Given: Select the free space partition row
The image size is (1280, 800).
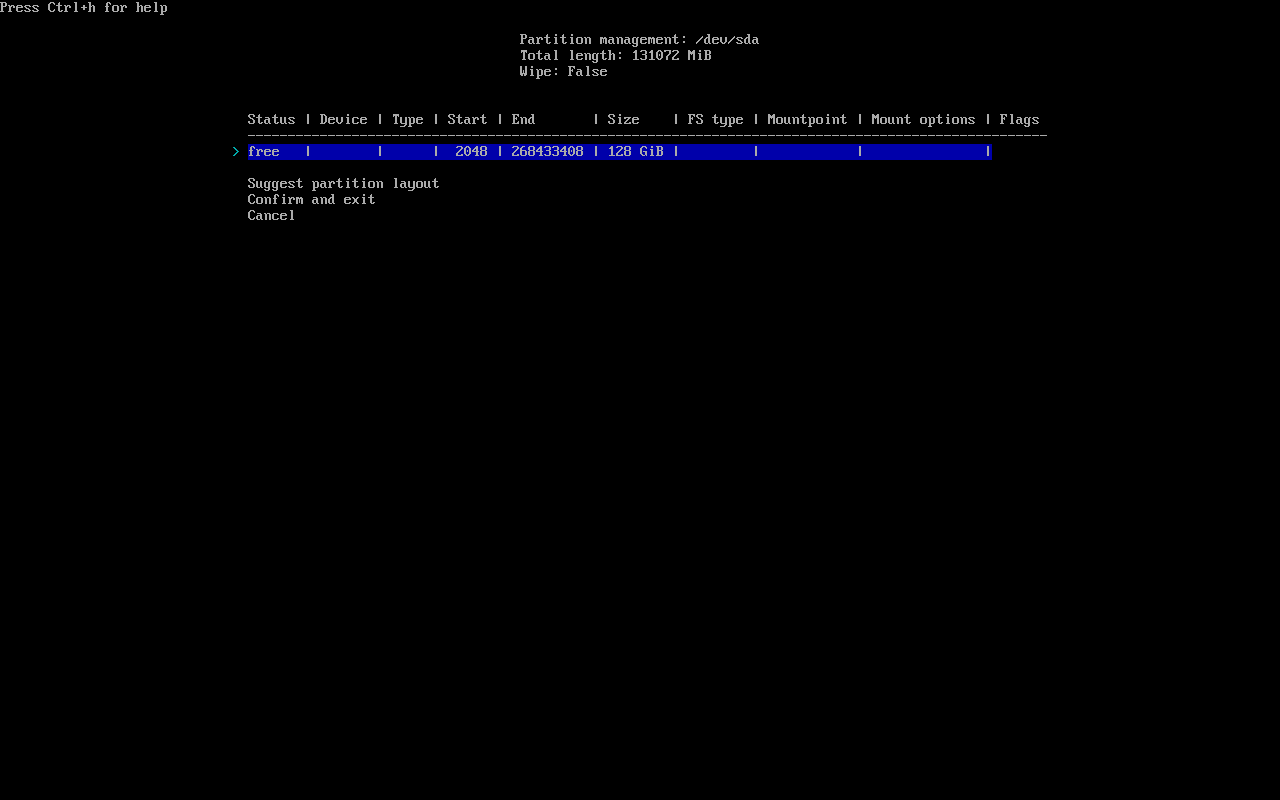Looking at the screenshot, I should [x=618, y=152].
